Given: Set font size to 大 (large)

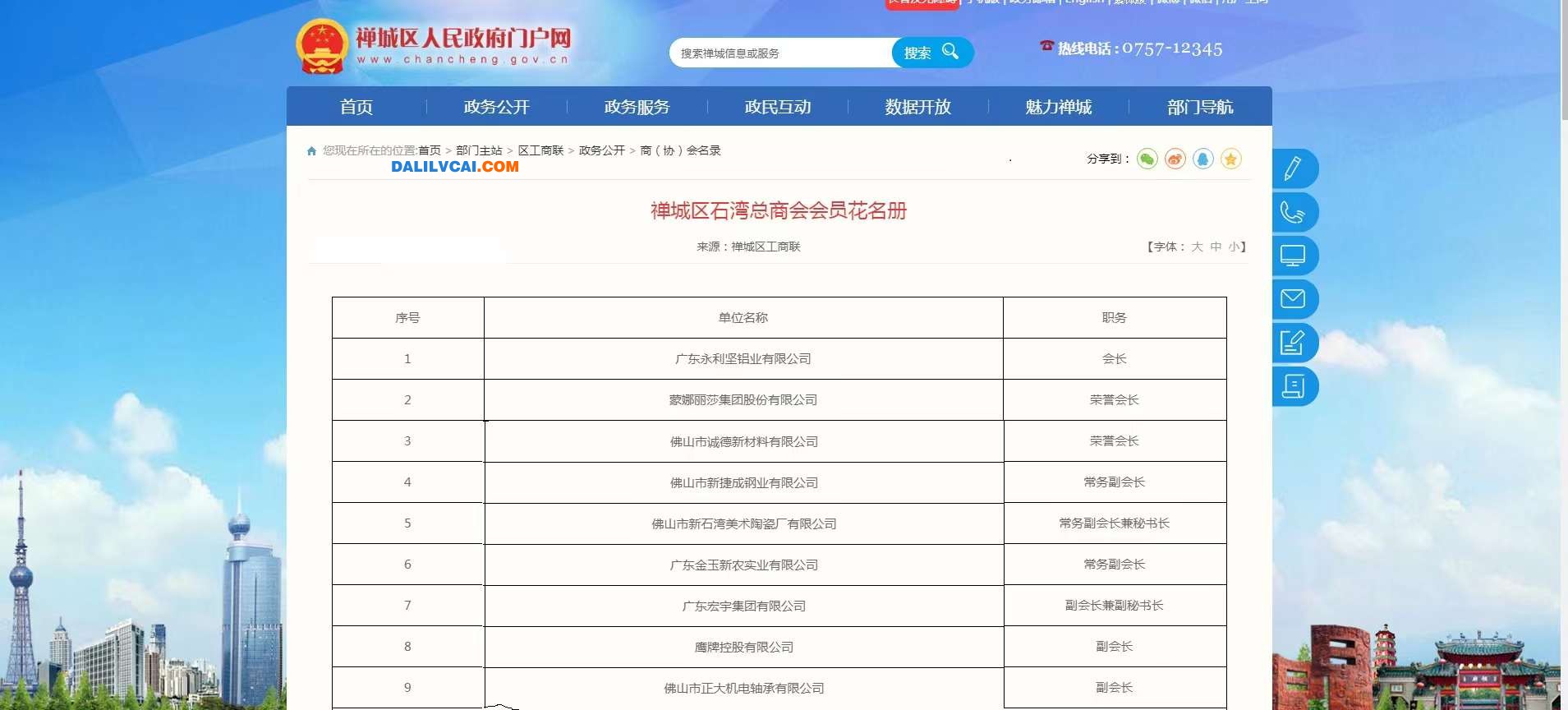Looking at the screenshot, I should pyautogui.click(x=1197, y=247).
